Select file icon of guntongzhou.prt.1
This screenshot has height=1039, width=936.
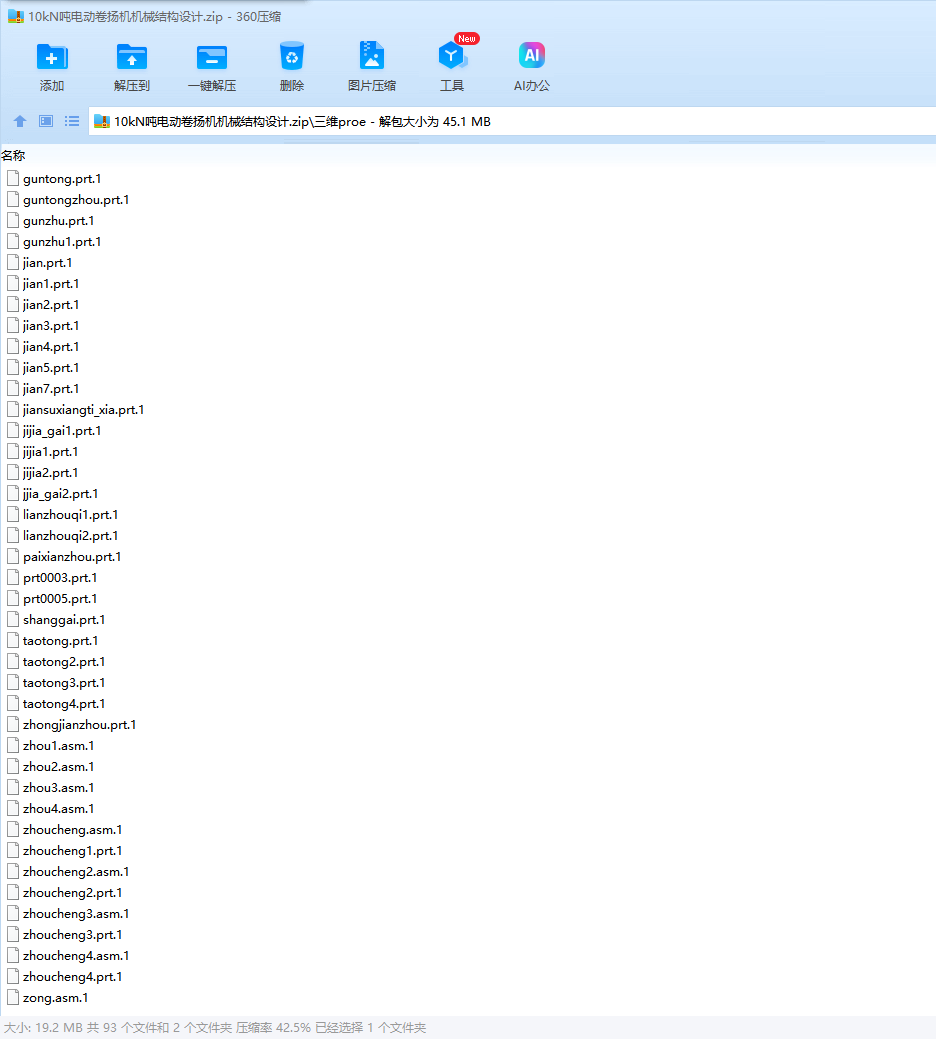(x=13, y=199)
